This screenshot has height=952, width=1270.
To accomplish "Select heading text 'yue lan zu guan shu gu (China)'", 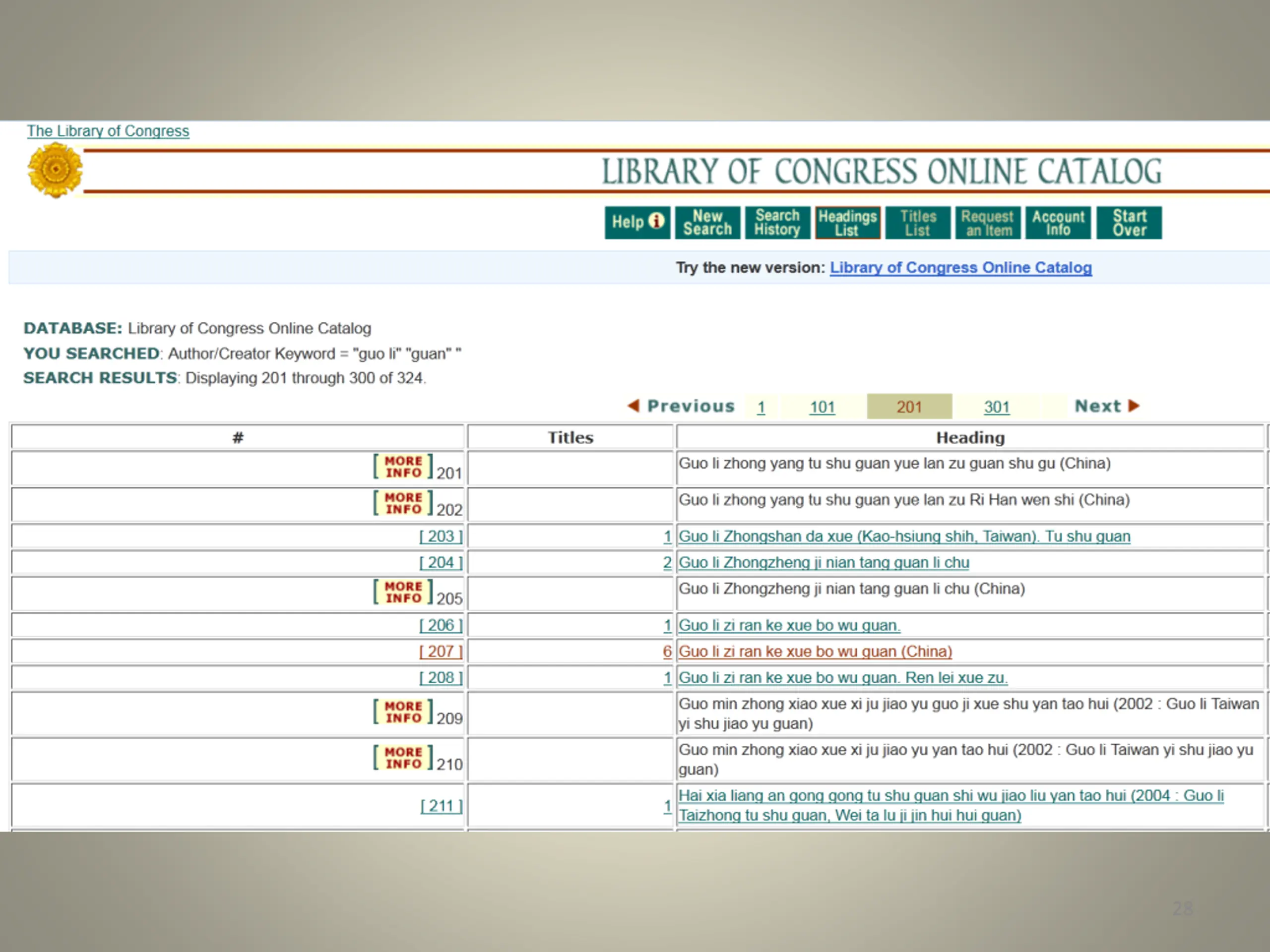I will click(1003, 463).
